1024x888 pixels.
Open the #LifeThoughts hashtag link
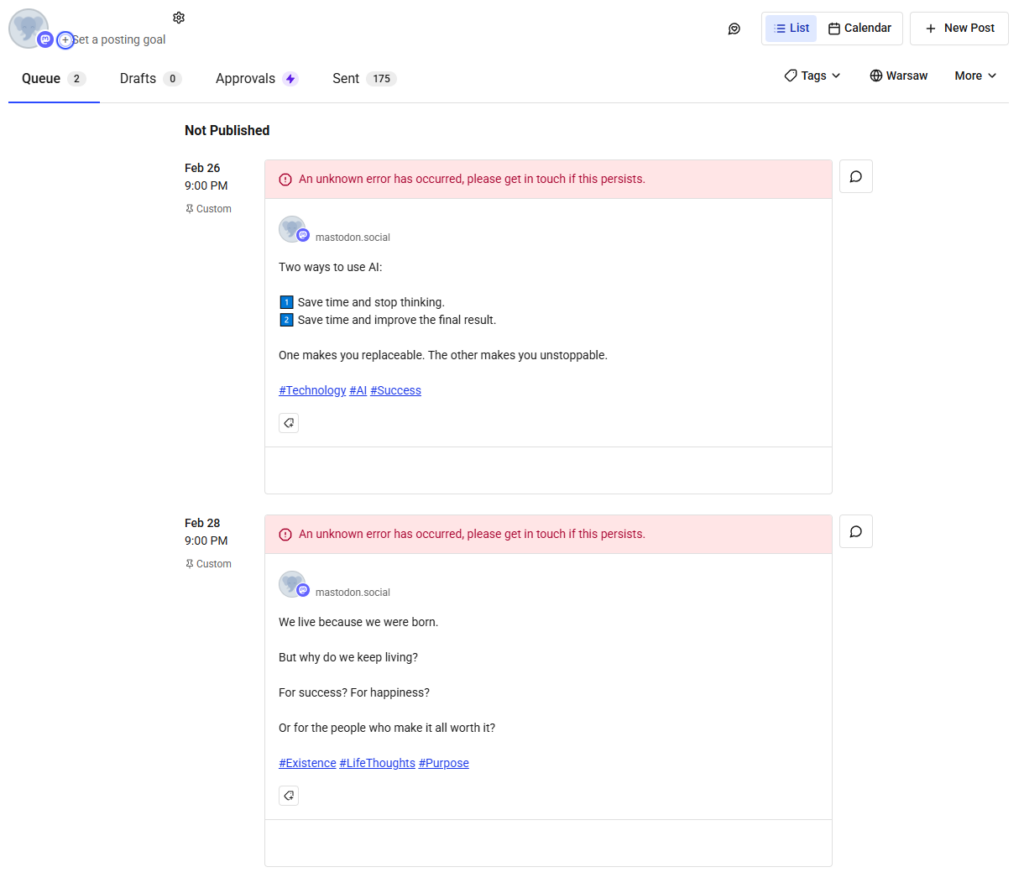[377, 764]
